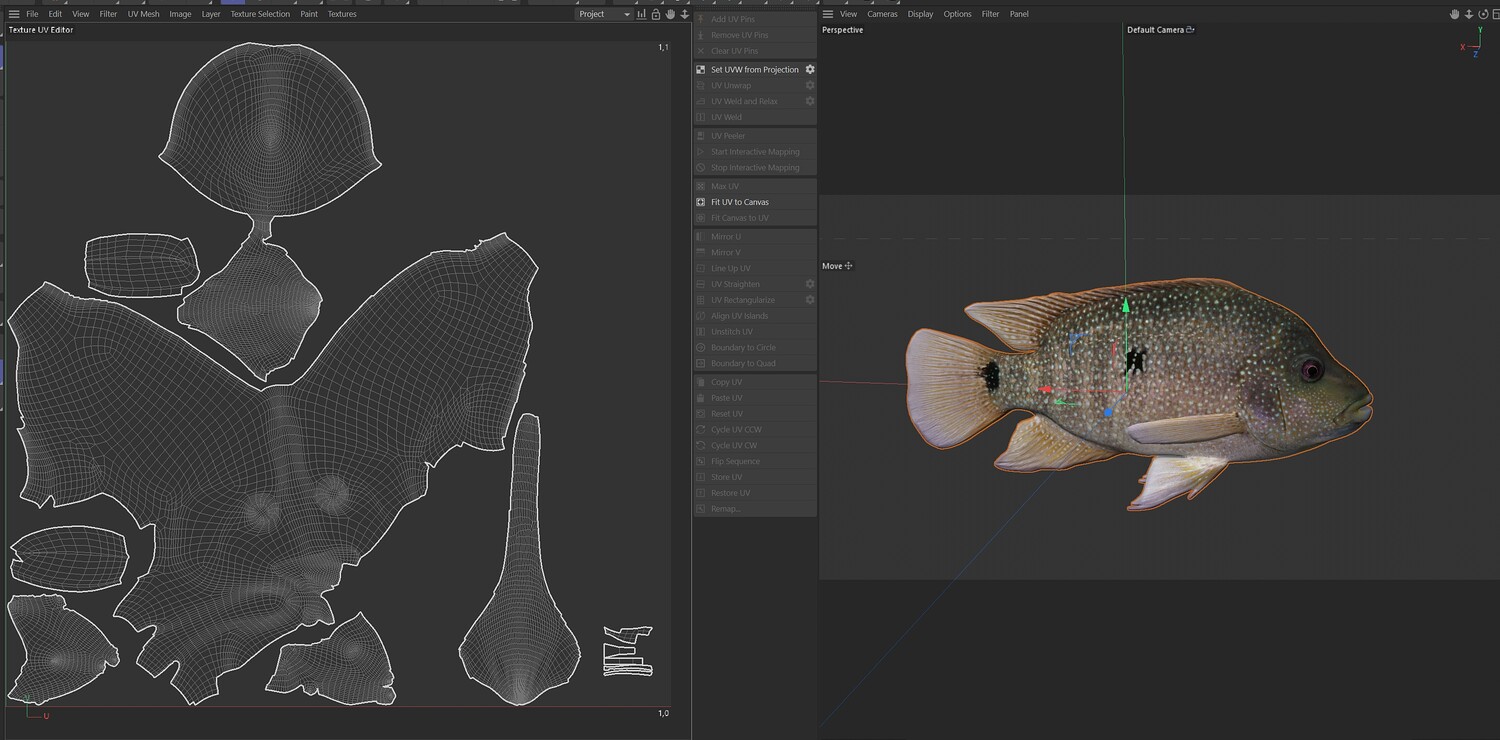
Task: Click Stop Interactive Mapping
Action: [755, 168]
